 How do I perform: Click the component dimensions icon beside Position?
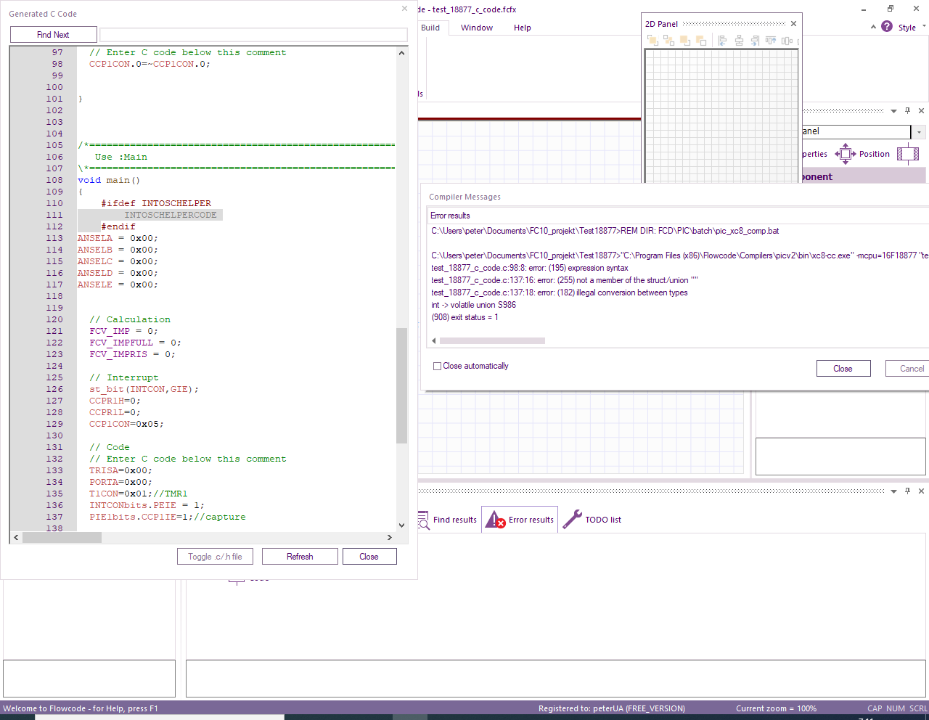tap(908, 154)
